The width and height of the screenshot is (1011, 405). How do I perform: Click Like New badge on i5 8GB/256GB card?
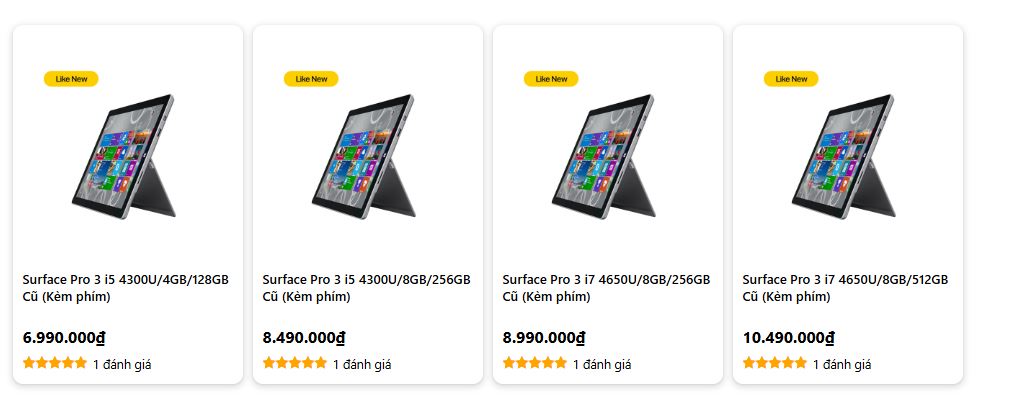[x=311, y=79]
